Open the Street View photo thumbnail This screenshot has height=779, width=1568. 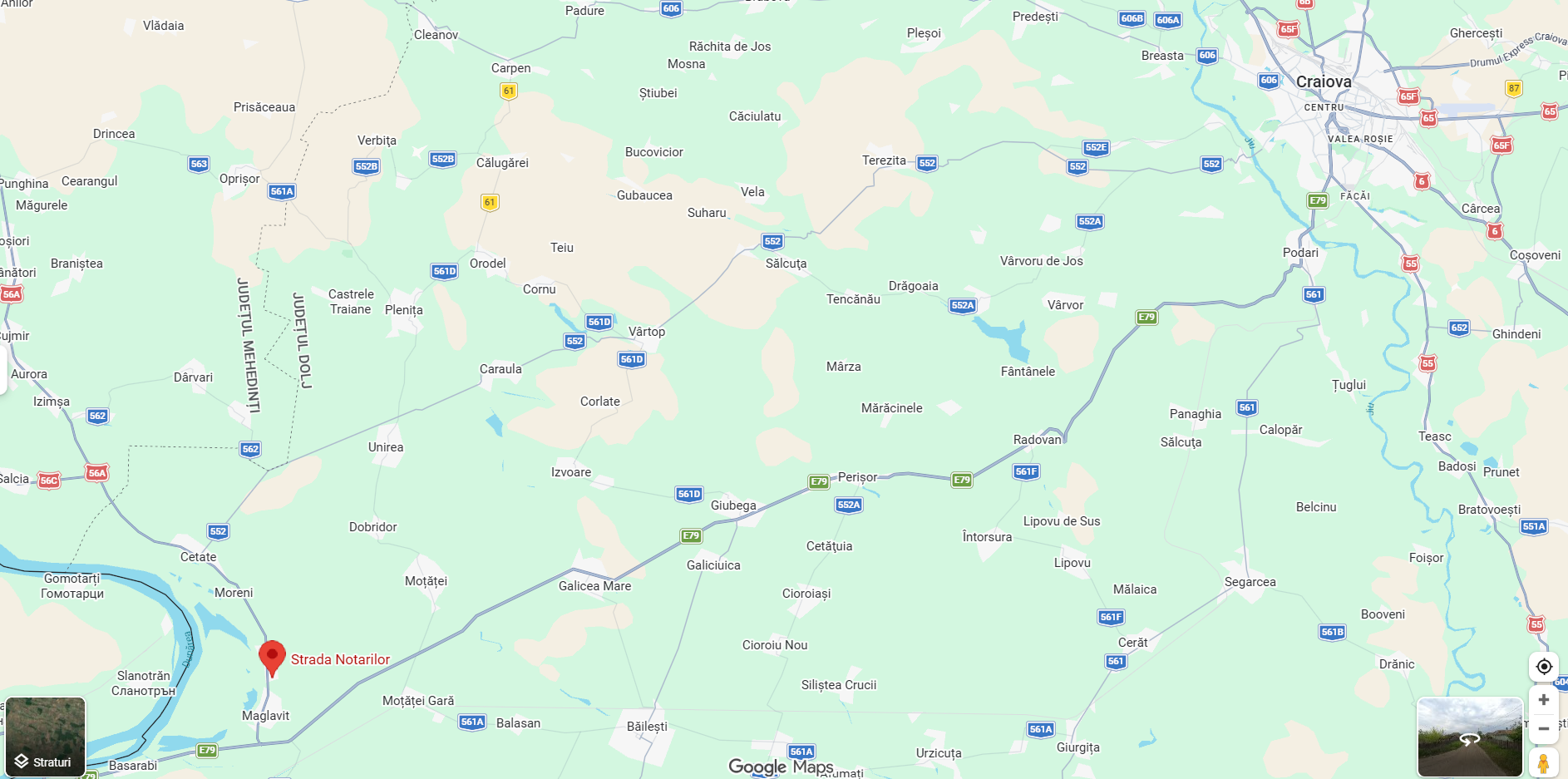click(x=1470, y=737)
